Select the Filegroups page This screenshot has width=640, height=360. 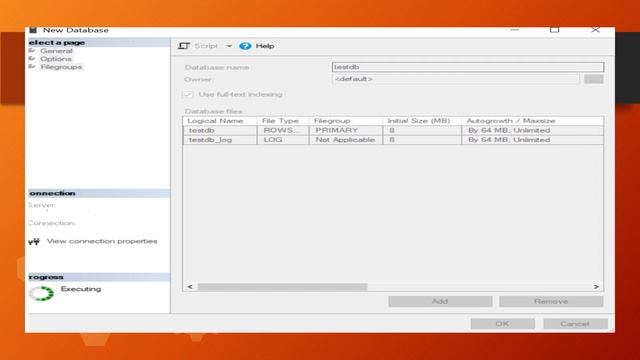pyautogui.click(x=61, y=67)
